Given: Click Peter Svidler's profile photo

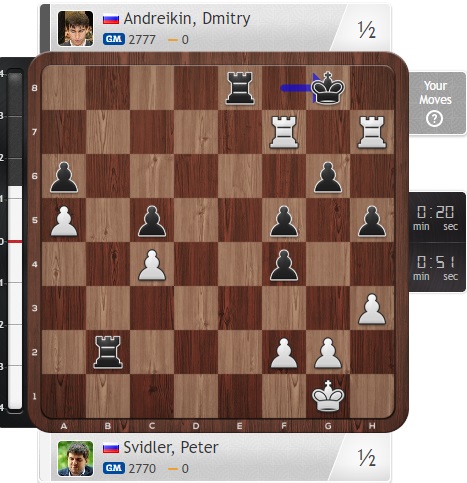Looking at the screenshot, I should 75,458.
